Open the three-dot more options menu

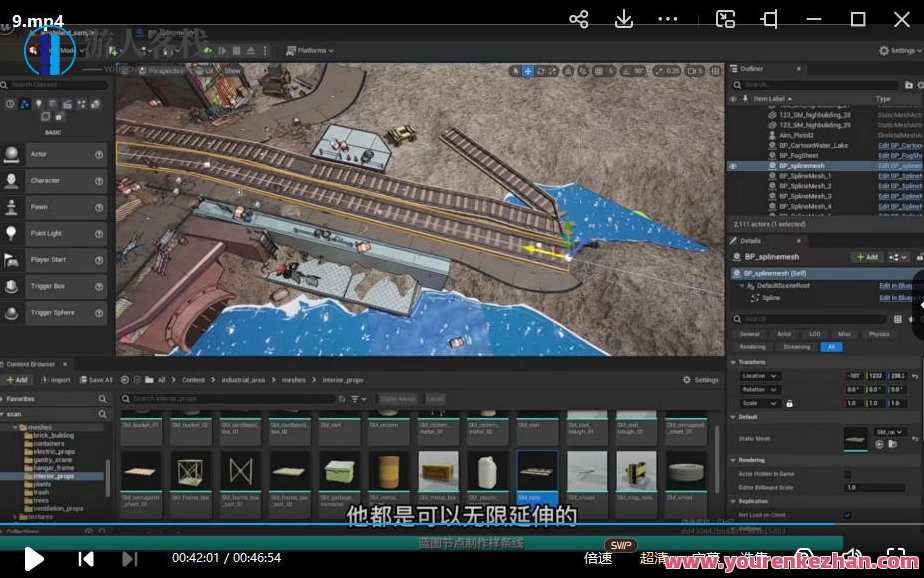(x=668, y=19)
